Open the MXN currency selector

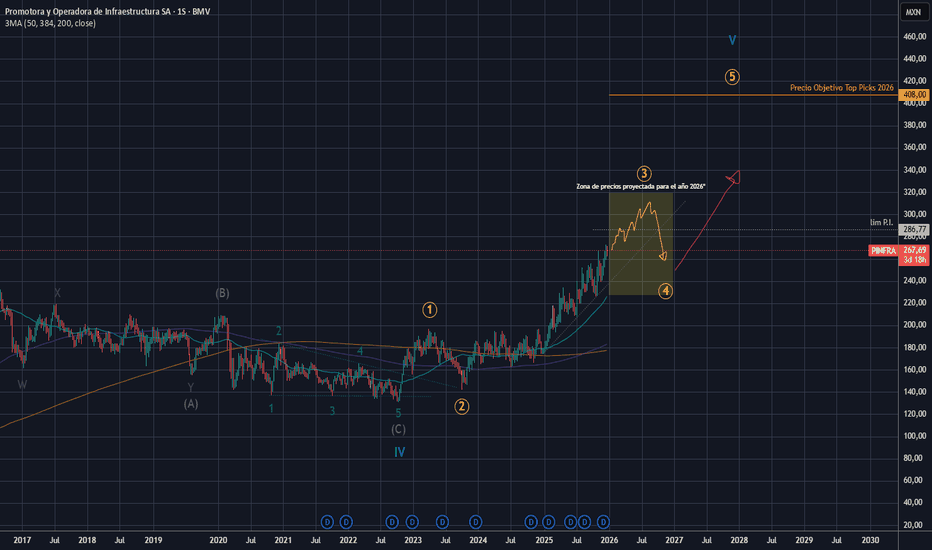pos(914,12)
